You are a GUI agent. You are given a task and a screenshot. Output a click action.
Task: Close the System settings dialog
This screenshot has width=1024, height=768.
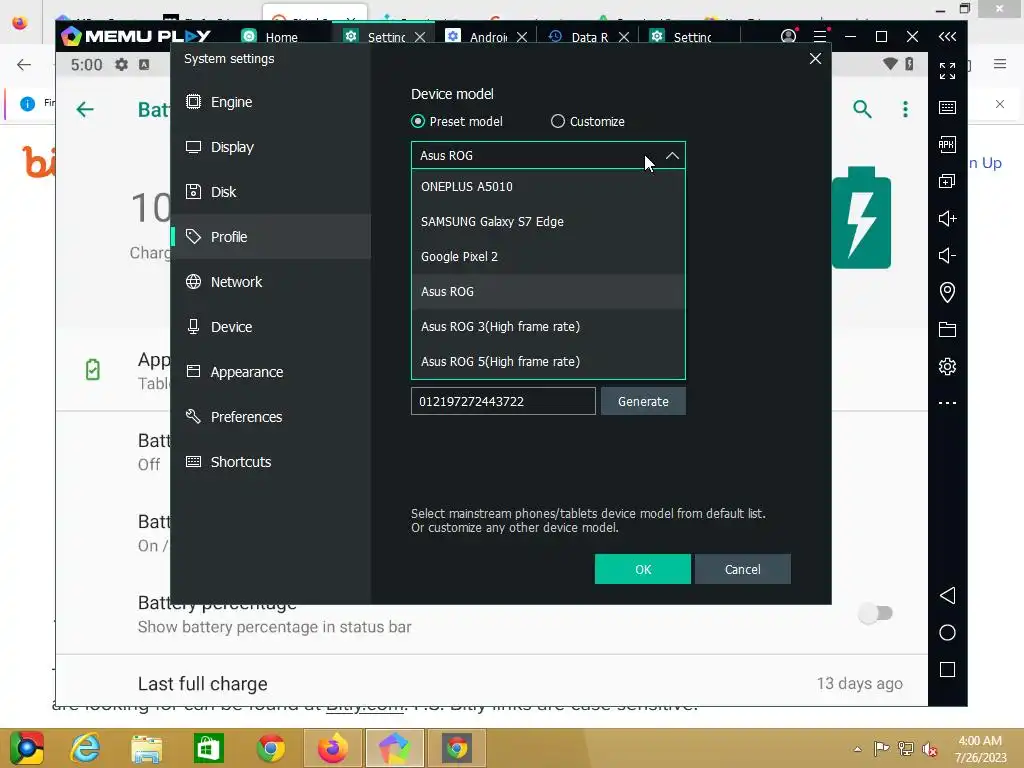coord(815,59)
